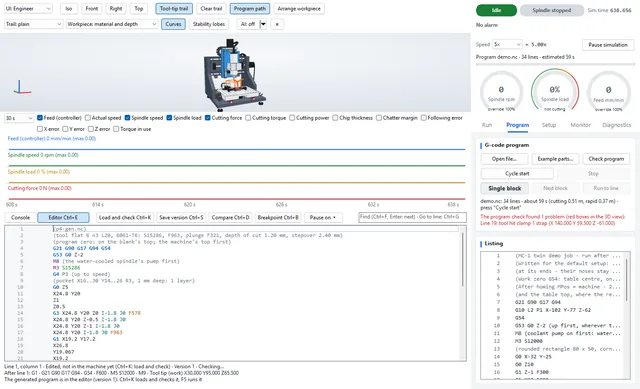Open the simulation Speed 5x dropdown
640x389 pixels.
(507, 44)
